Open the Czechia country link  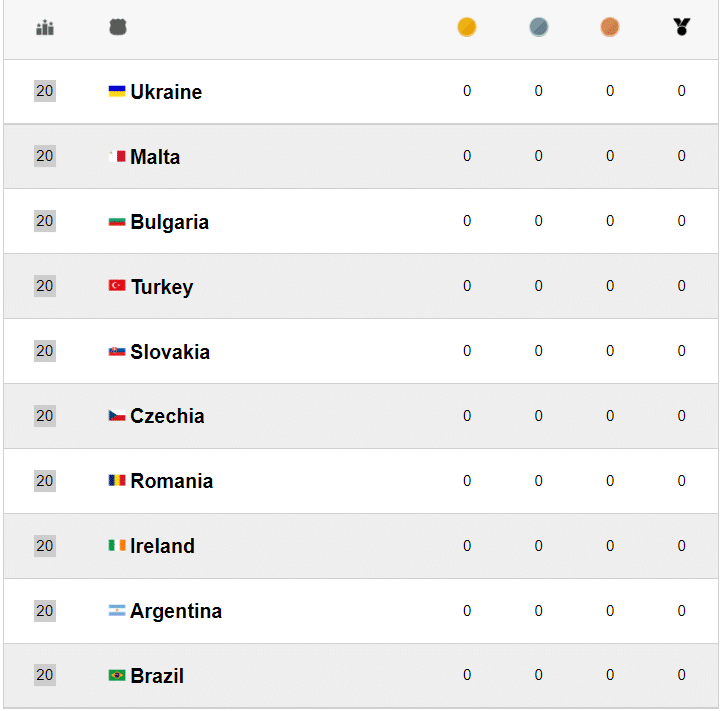pos(167,417)
